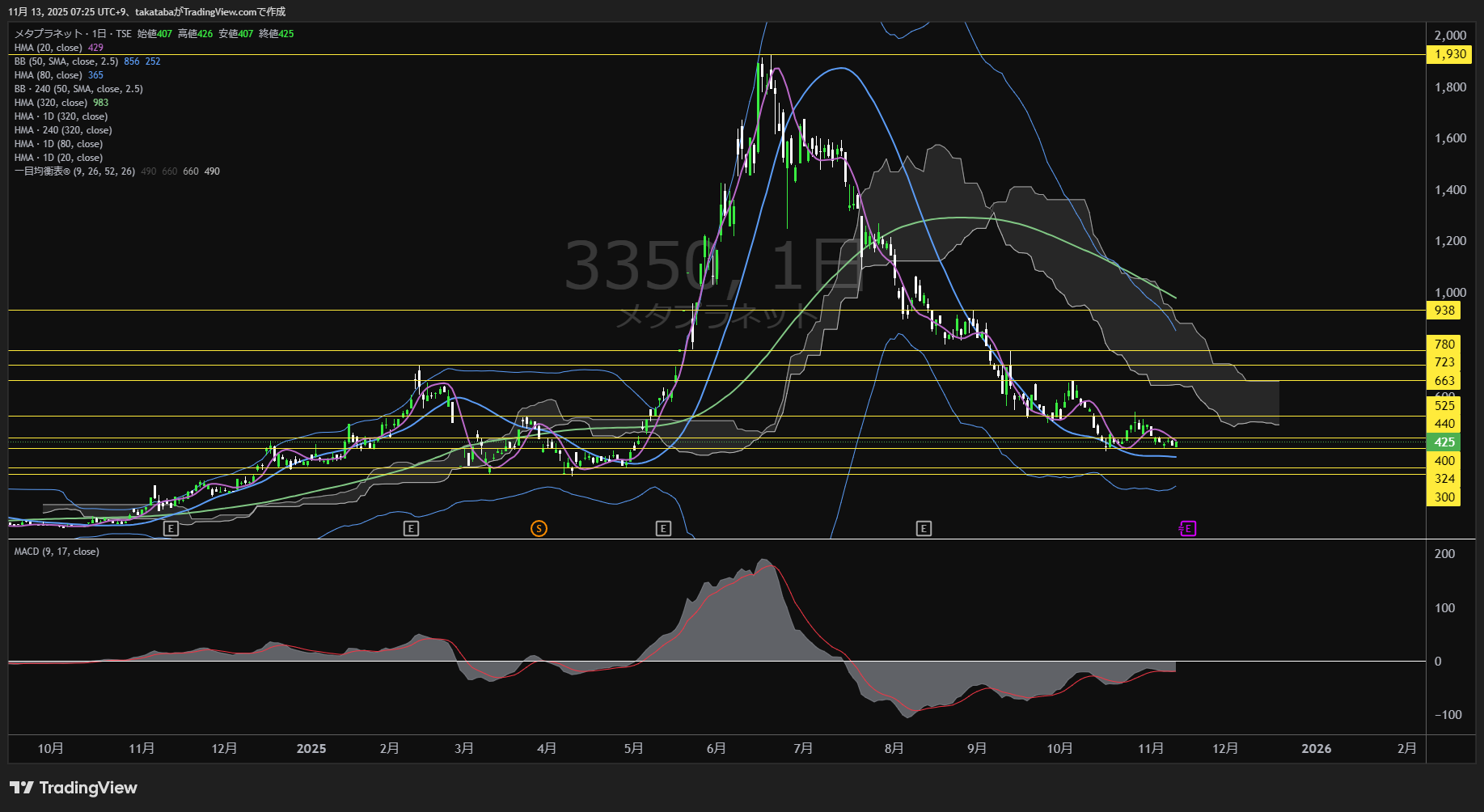Click the earnings marker near August 2025
The width and height of the screenshot is (1484, 812).
924,529
